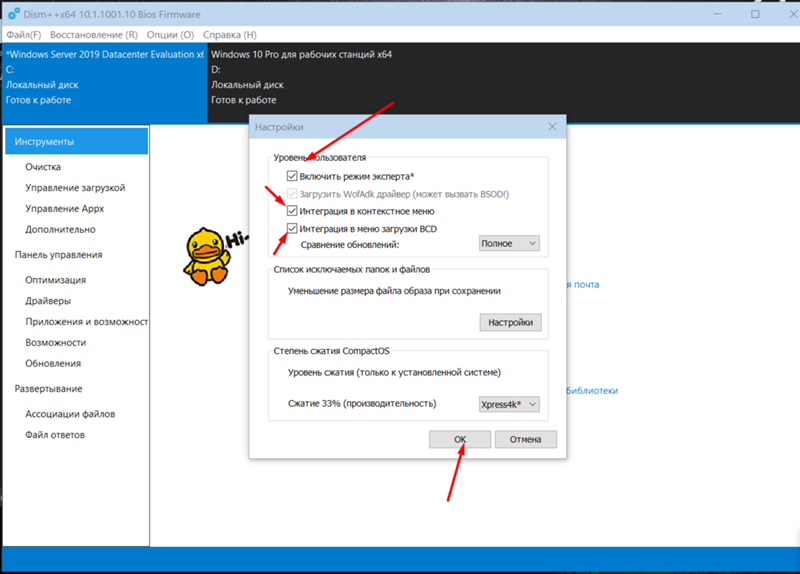
Task: Open Управление Appx in sidebar
Action: [x=64, y=209]
